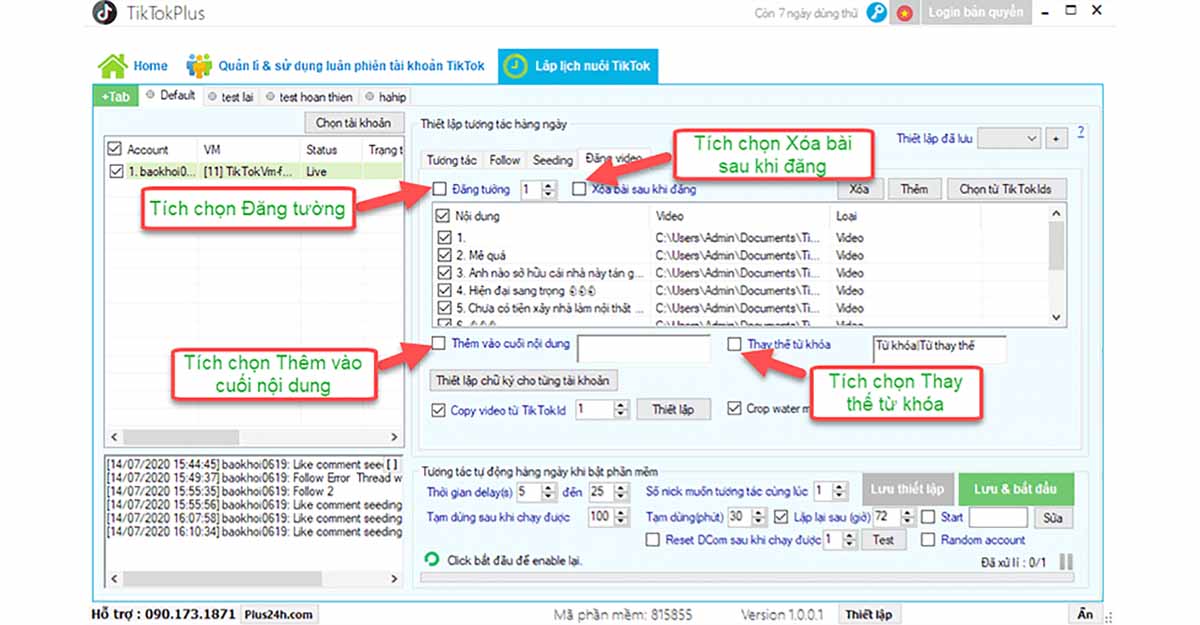Click the green refresh circle icon
Image resolution: width=1200 pixels, height=625 pixels.
pos(432,560)
